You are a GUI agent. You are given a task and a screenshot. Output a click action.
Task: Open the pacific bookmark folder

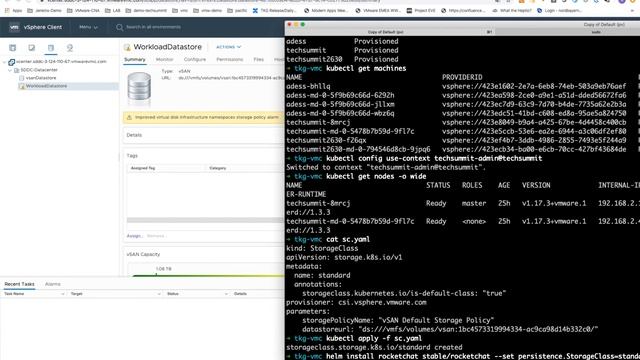coord(237,11)
